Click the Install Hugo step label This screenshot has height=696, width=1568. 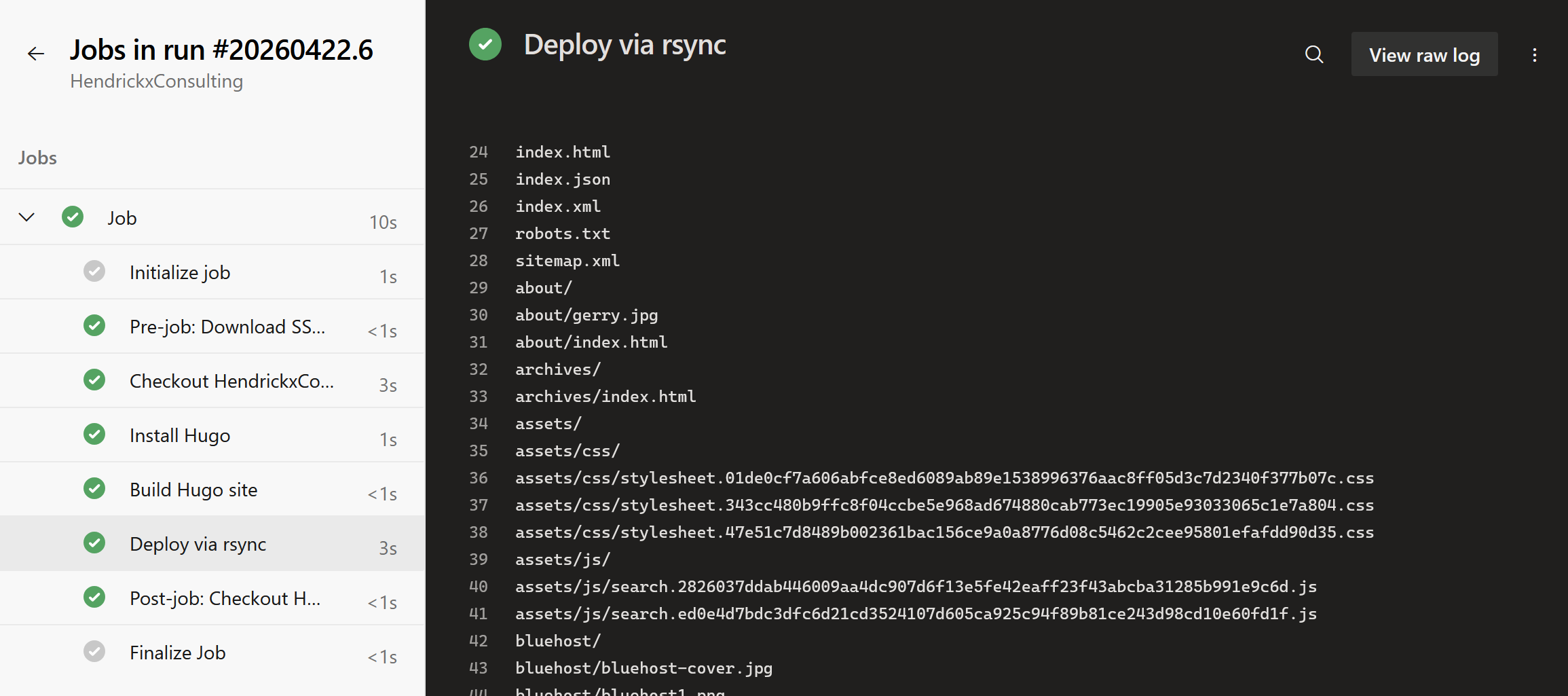coord(180,435)
